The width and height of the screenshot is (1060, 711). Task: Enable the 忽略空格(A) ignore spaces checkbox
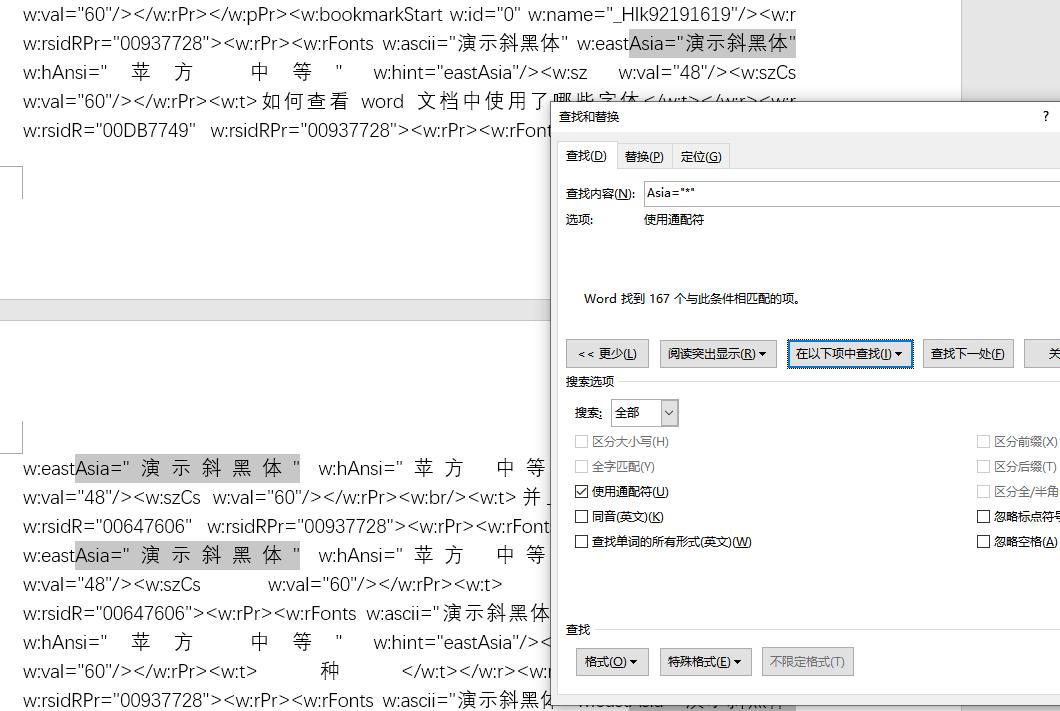click(983, 541)
